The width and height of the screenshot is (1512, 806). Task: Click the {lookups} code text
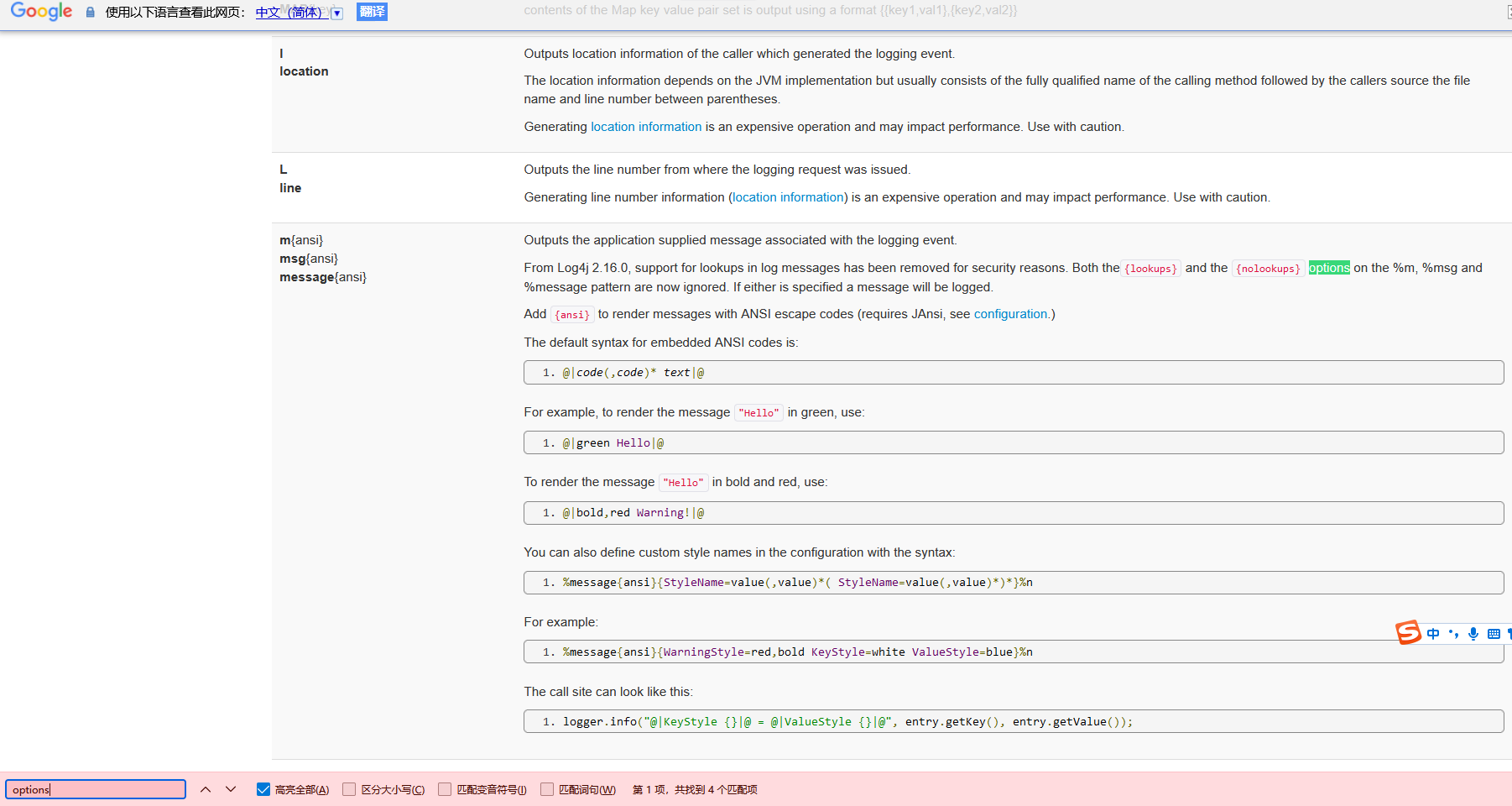coord(1150,269)
